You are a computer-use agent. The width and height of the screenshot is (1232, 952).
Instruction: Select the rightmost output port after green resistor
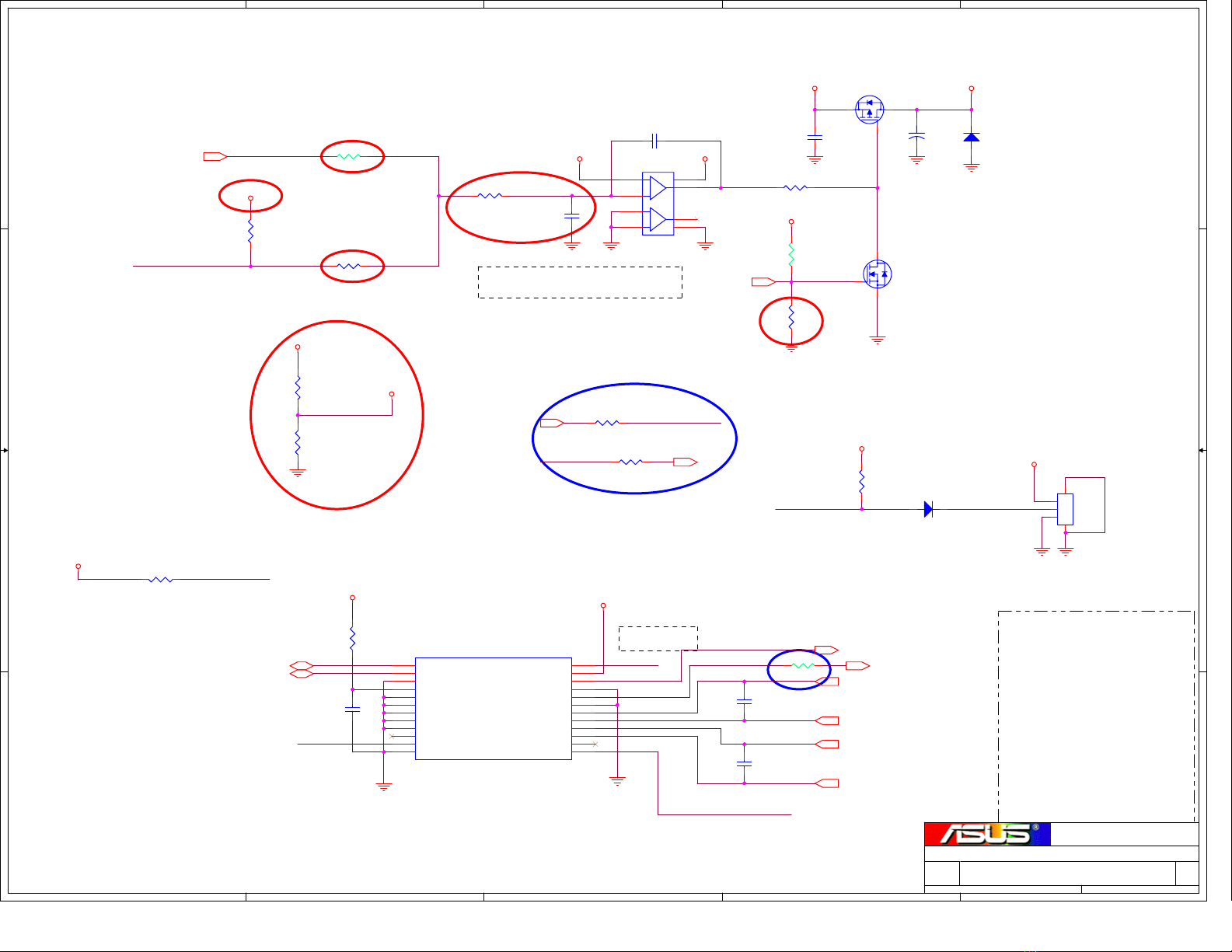pyautogui.click(x=858, y=666)
